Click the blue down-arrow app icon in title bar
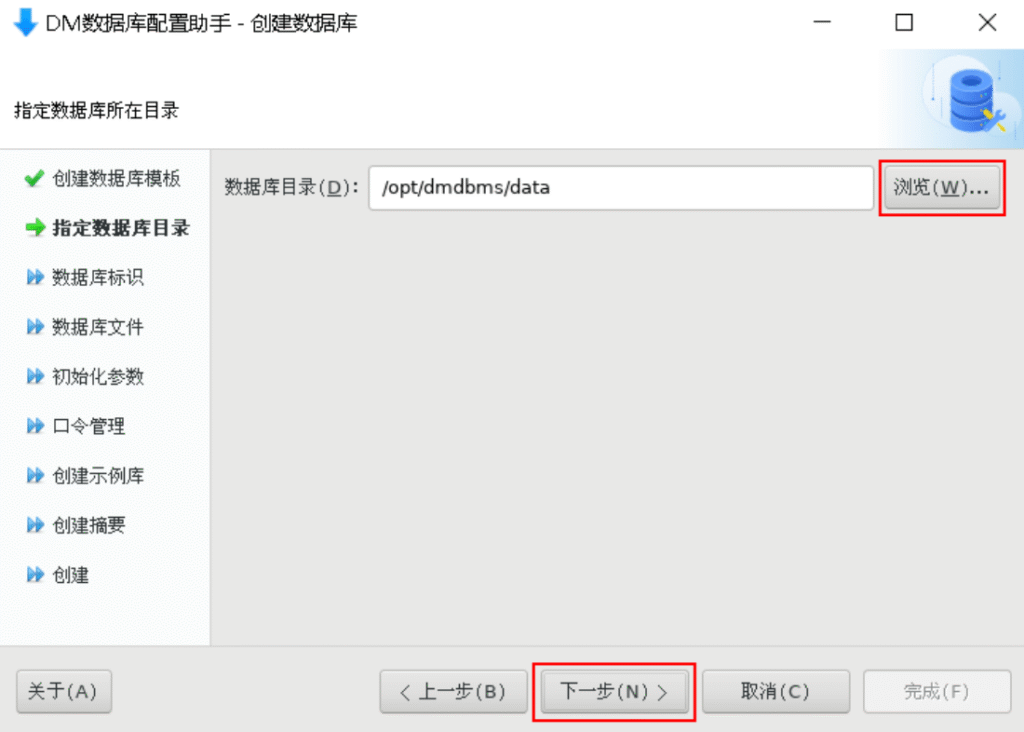This screenshot has height=732, width=1024. 25,22
